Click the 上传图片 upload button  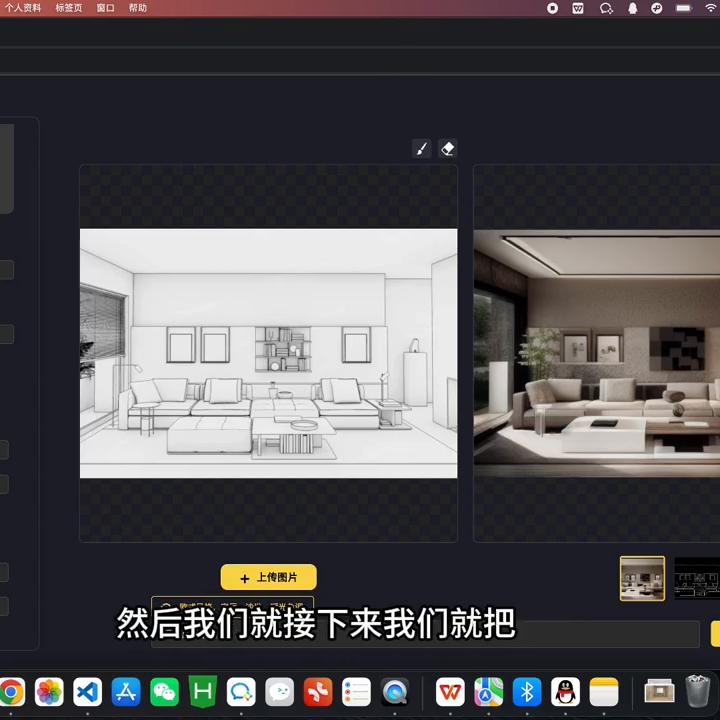pos(269,577)
